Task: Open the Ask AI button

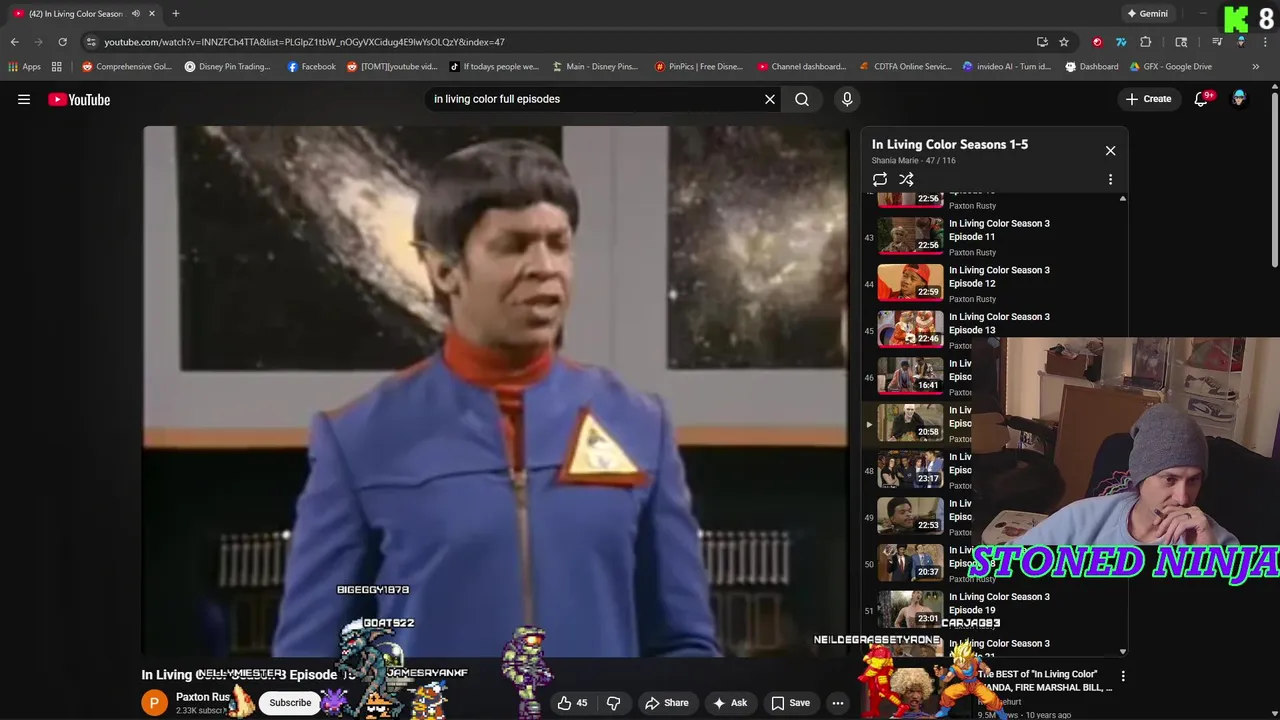Action: click(x=729, y=703)
